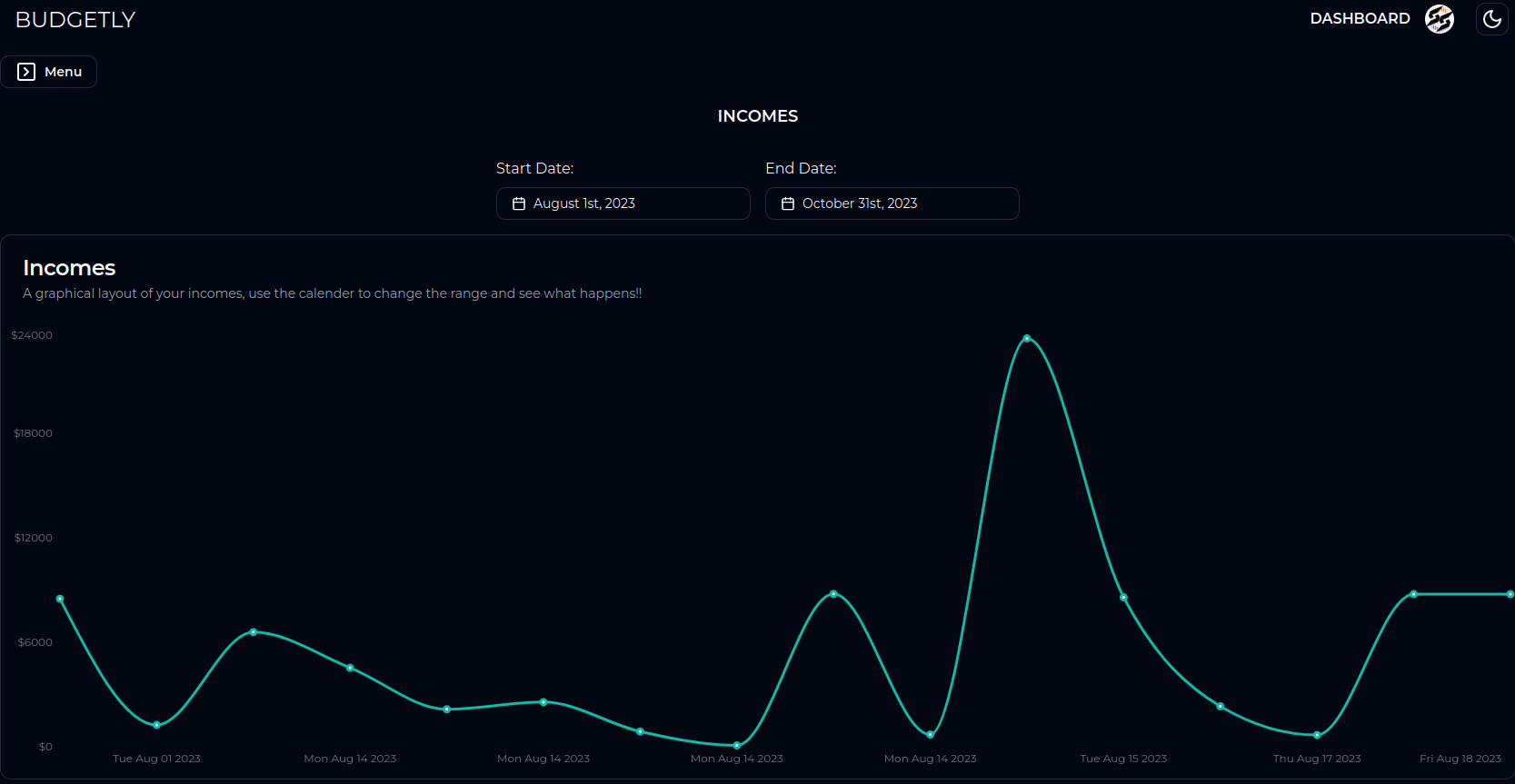The width and height of the screenshot is (1515, 784).
Task: Click the 'Start Date:' label
Action: (x=534, y=168)
